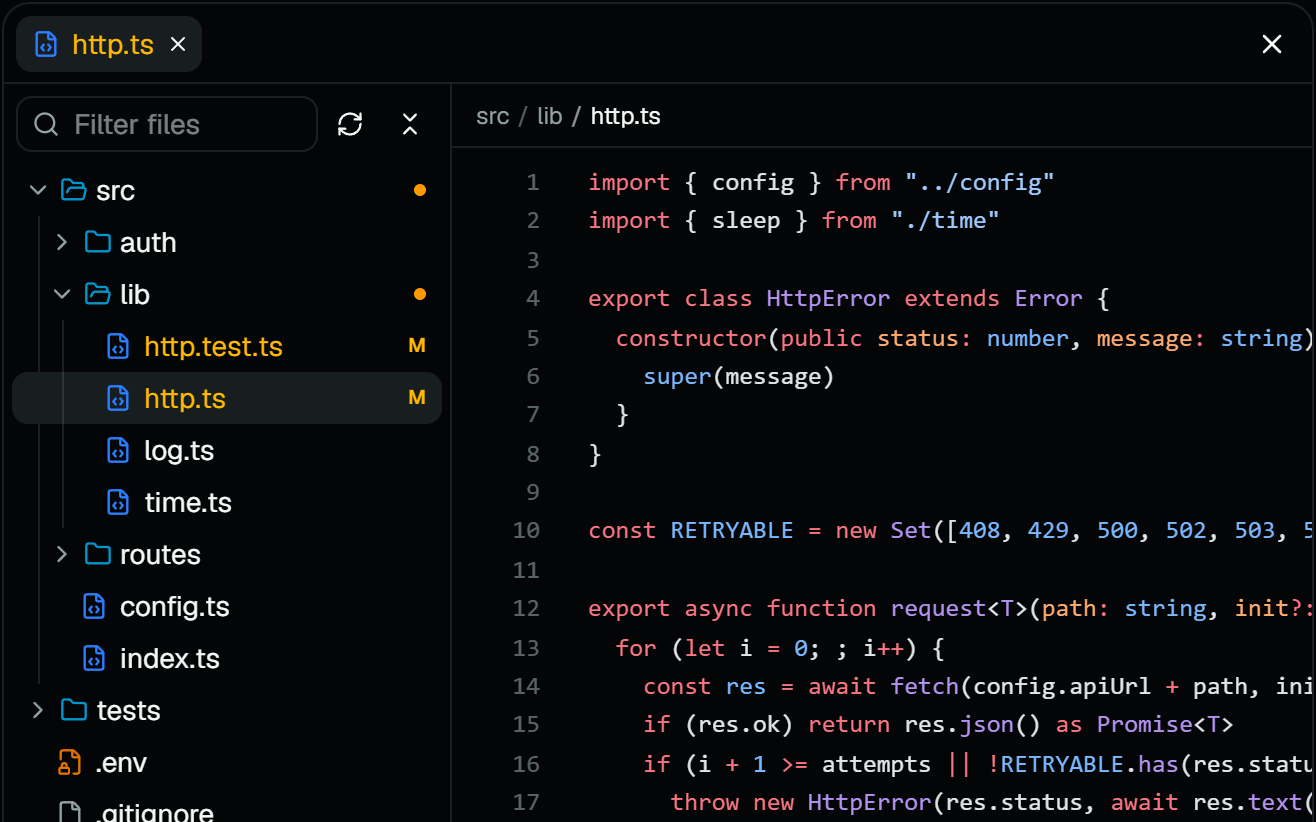This screenshot has width=1316, height=822.
Task: Click the .env locked file icon
Action: [70, 762]
